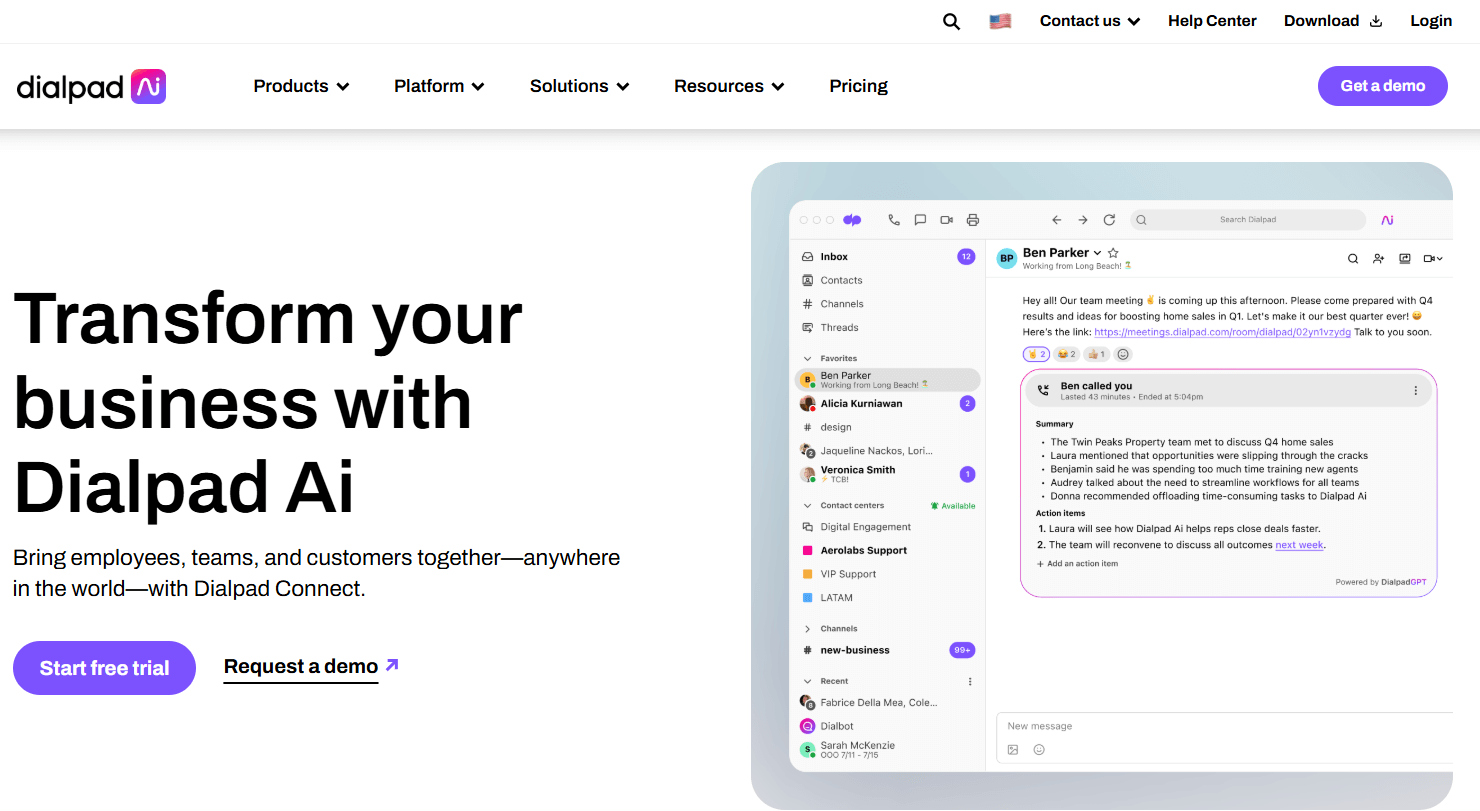Search the conversation with the magnifier icon
Screen dimensions: 1480x811
(x=1353, y=258)
